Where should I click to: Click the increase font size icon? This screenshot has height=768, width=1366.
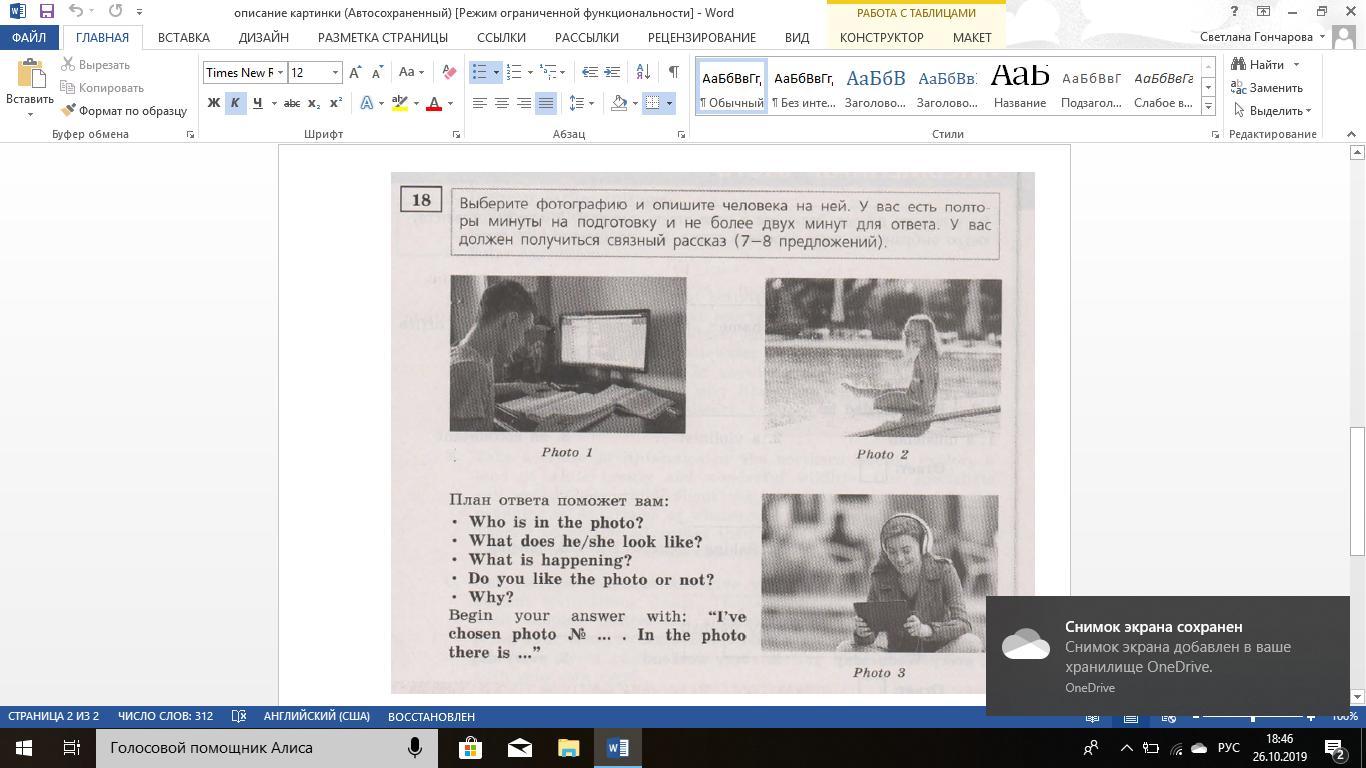[x=355, y=72]
